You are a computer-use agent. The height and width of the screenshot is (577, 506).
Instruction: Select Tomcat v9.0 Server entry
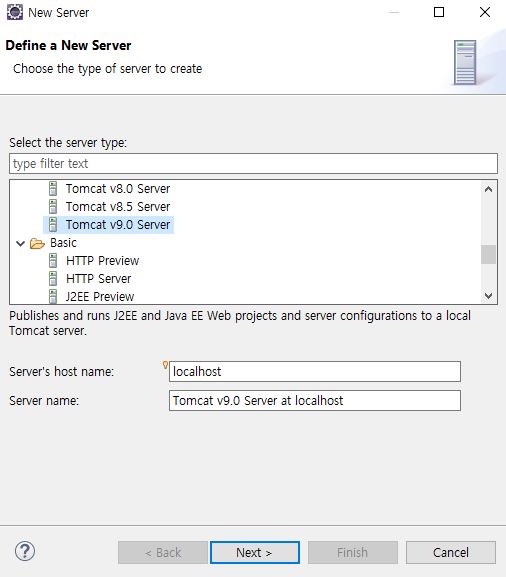pos(118,225)
